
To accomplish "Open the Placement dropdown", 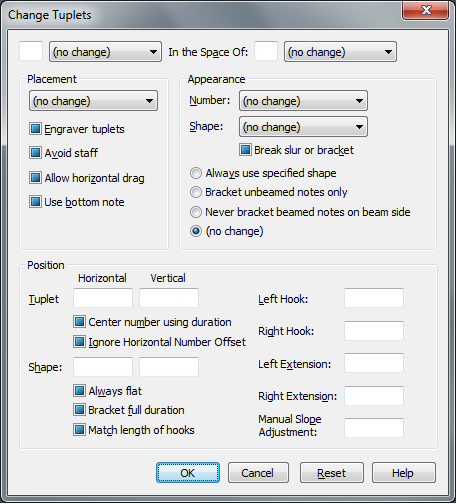I will pos(93,101).
